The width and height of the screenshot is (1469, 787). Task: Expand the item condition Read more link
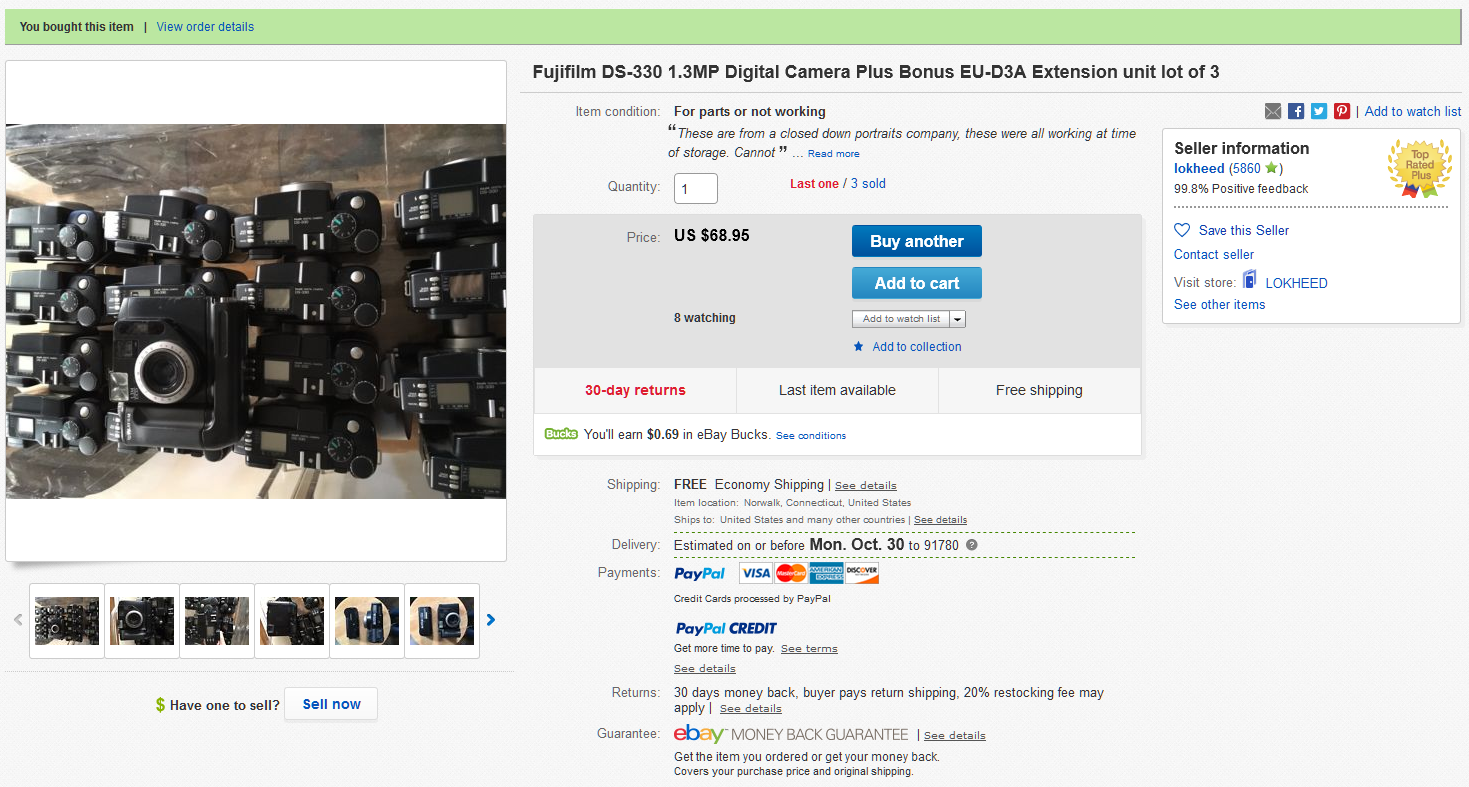833,154
